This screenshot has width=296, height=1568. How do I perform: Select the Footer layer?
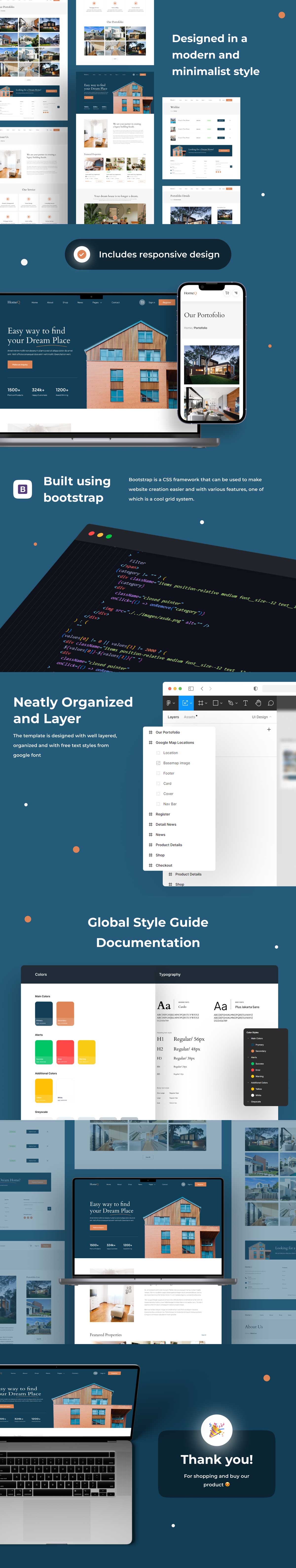point(168,773)
